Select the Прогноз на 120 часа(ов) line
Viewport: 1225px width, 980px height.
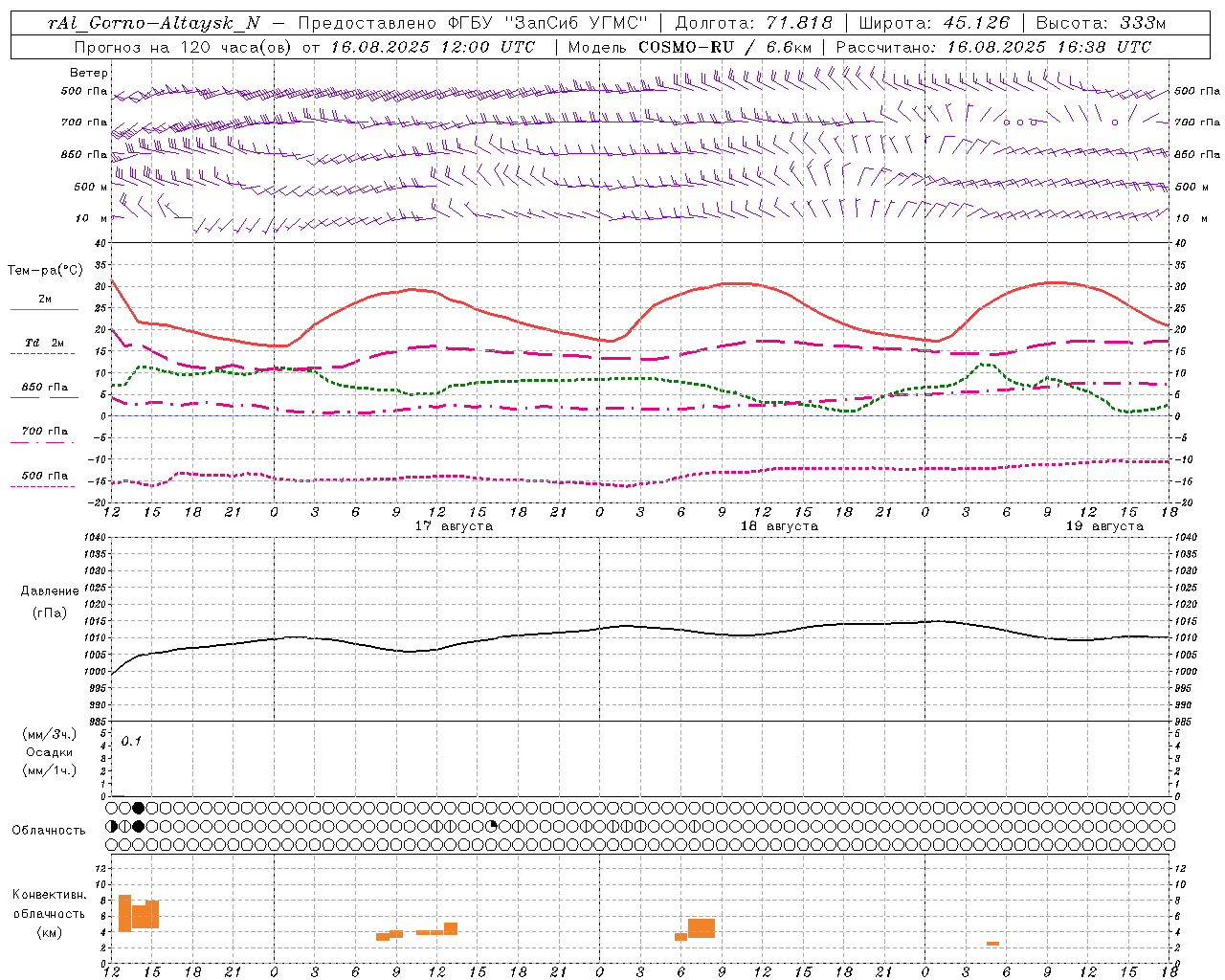pos(304,47)
